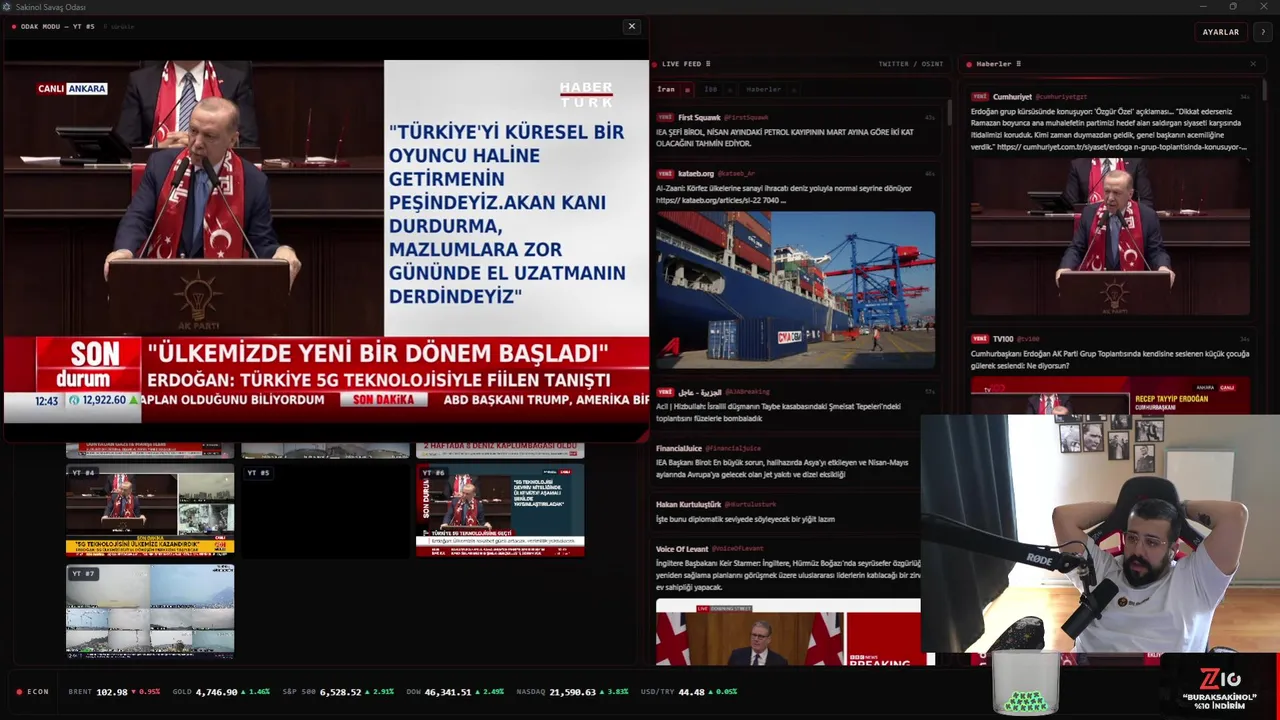The height and width of the screenshot is (720, 1280).
Task: Select the YT #7 multi-camera stream thumbnail
Action: click(150, 611)
